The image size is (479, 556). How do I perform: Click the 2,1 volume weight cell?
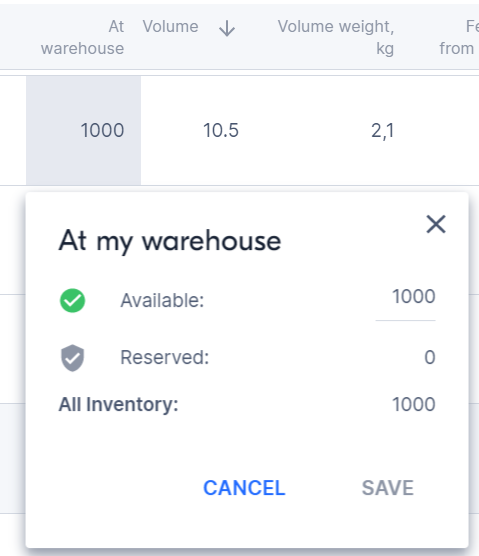(383, 130)
